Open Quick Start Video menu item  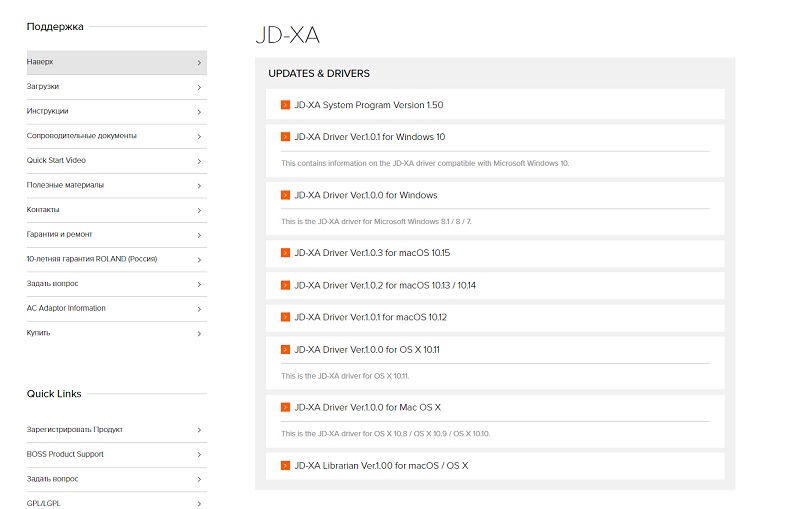click(117, 161)
